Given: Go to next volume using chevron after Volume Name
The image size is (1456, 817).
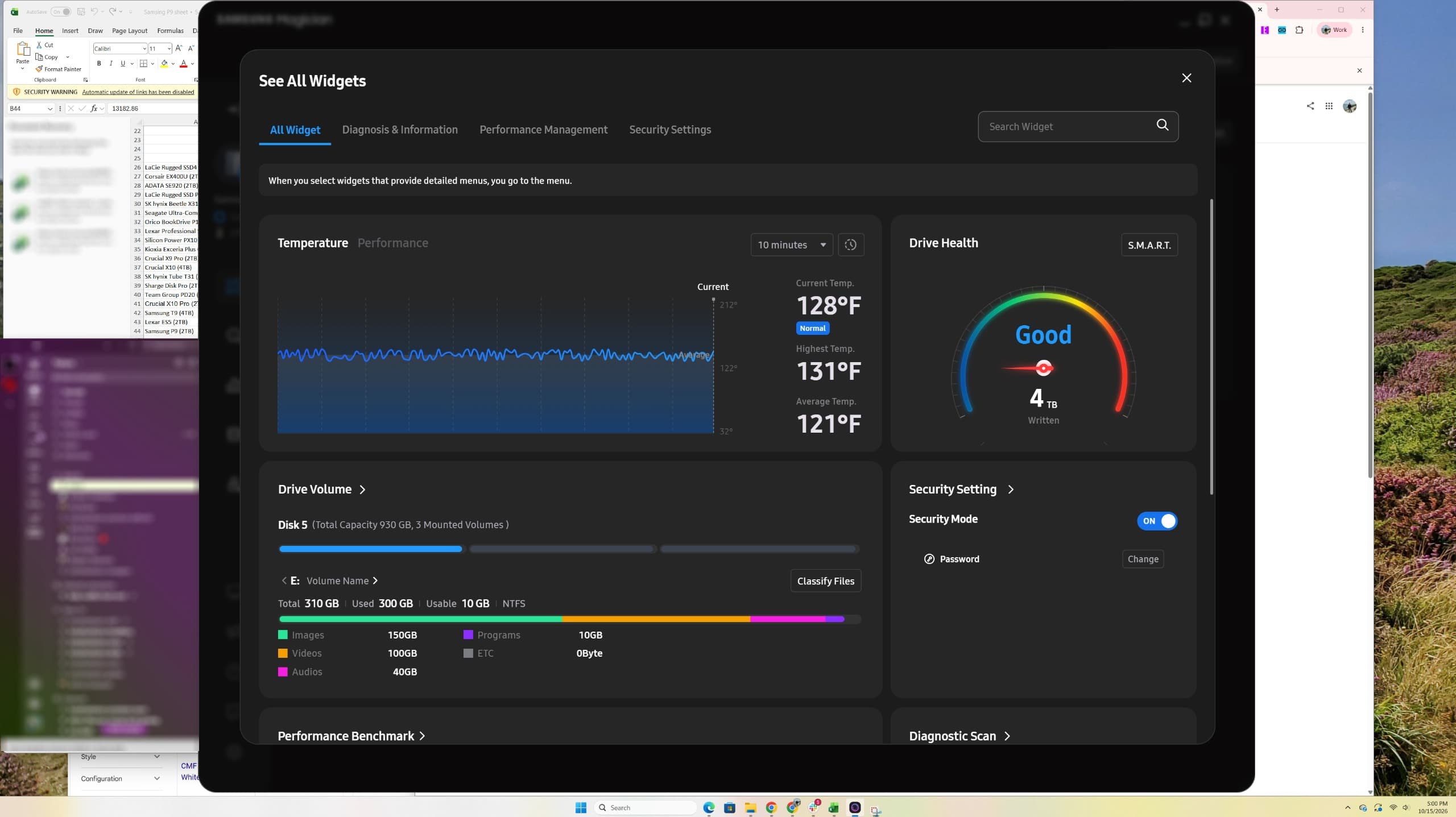Looking at the screenshot, I should click(375, 580).
